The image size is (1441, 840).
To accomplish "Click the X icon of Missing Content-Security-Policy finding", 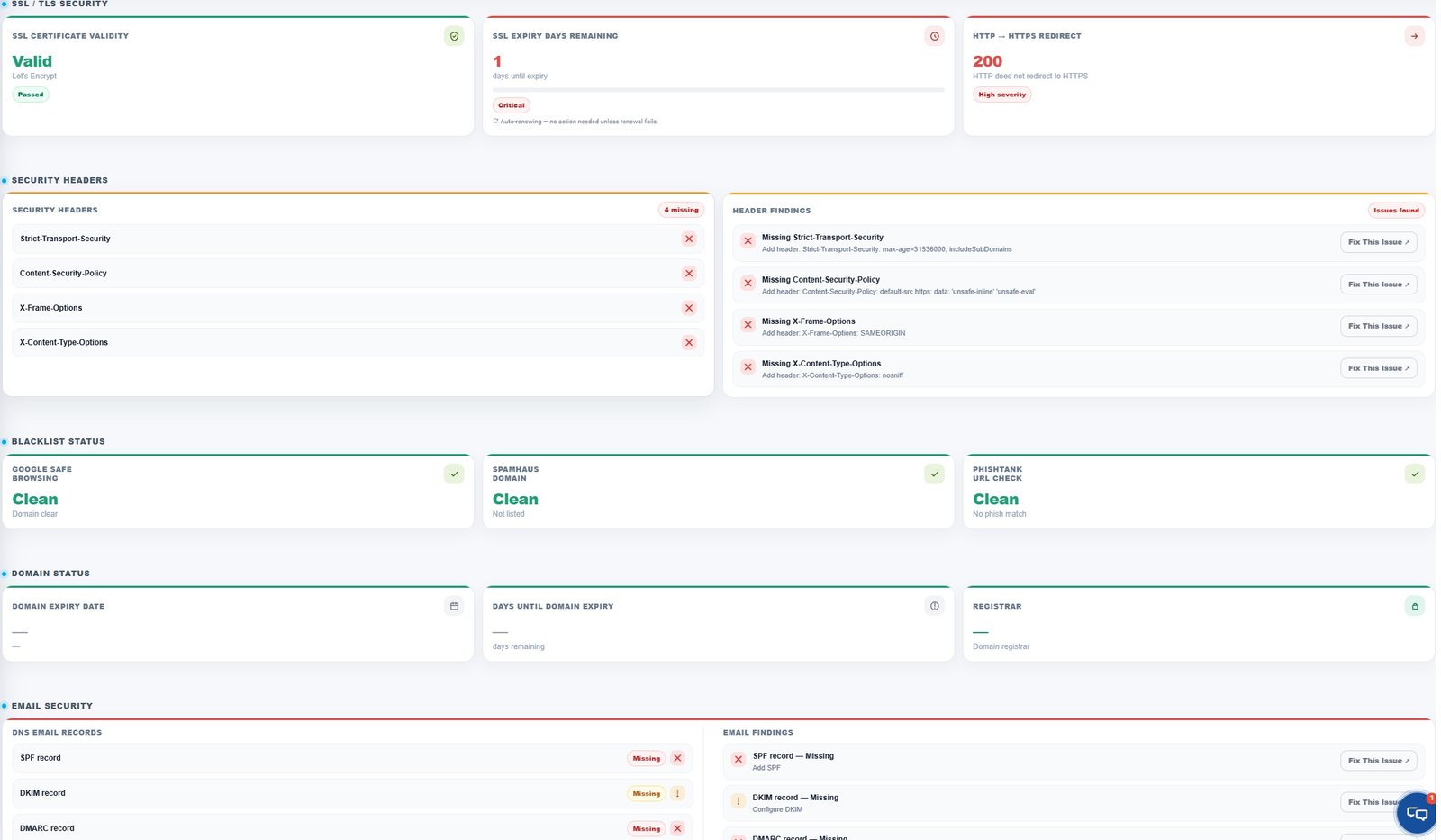I will click(748, 283).
